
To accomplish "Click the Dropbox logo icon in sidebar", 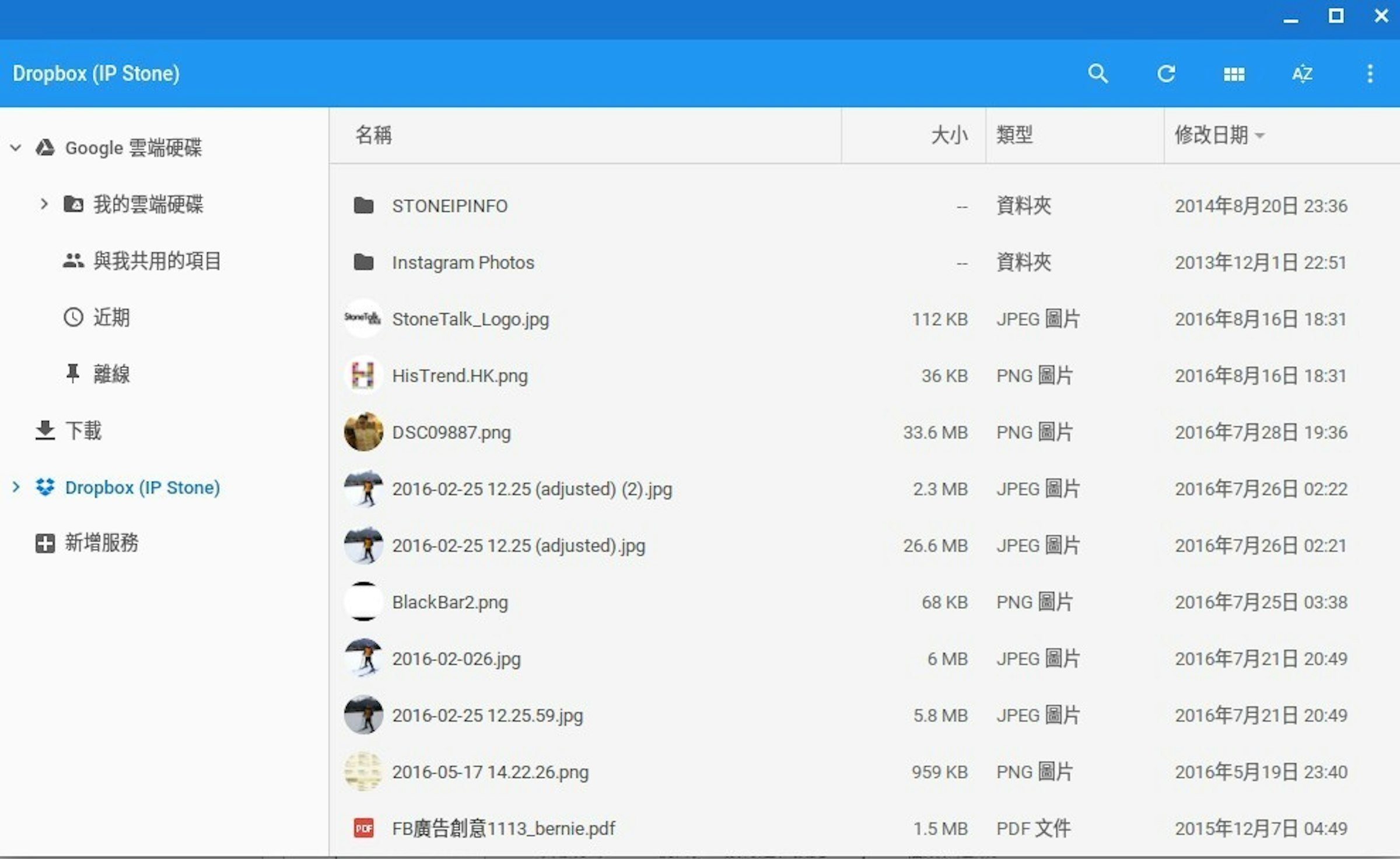I will tap(45, 487).
